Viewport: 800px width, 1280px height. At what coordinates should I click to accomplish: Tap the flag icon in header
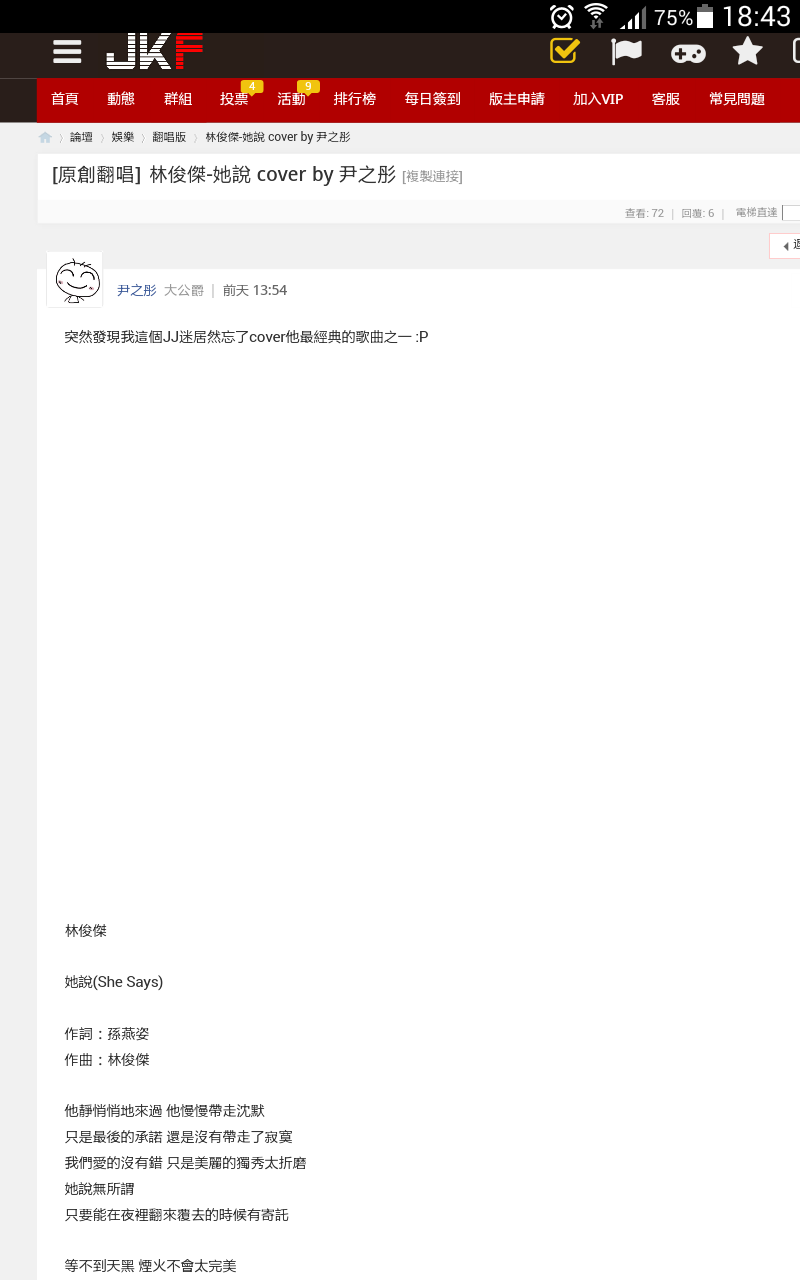[626, 51]
